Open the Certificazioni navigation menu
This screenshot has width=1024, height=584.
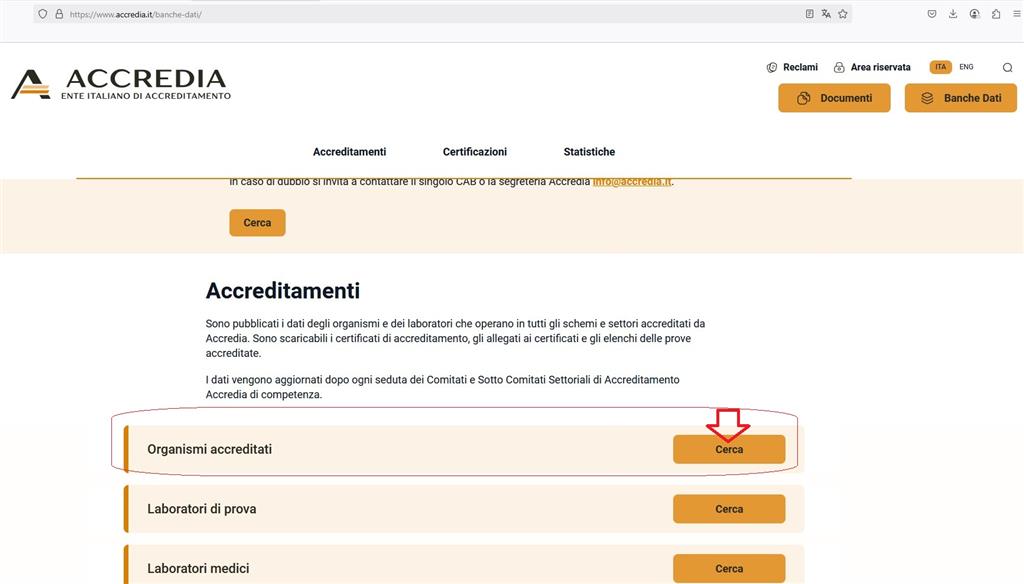(x=475, y=152)
